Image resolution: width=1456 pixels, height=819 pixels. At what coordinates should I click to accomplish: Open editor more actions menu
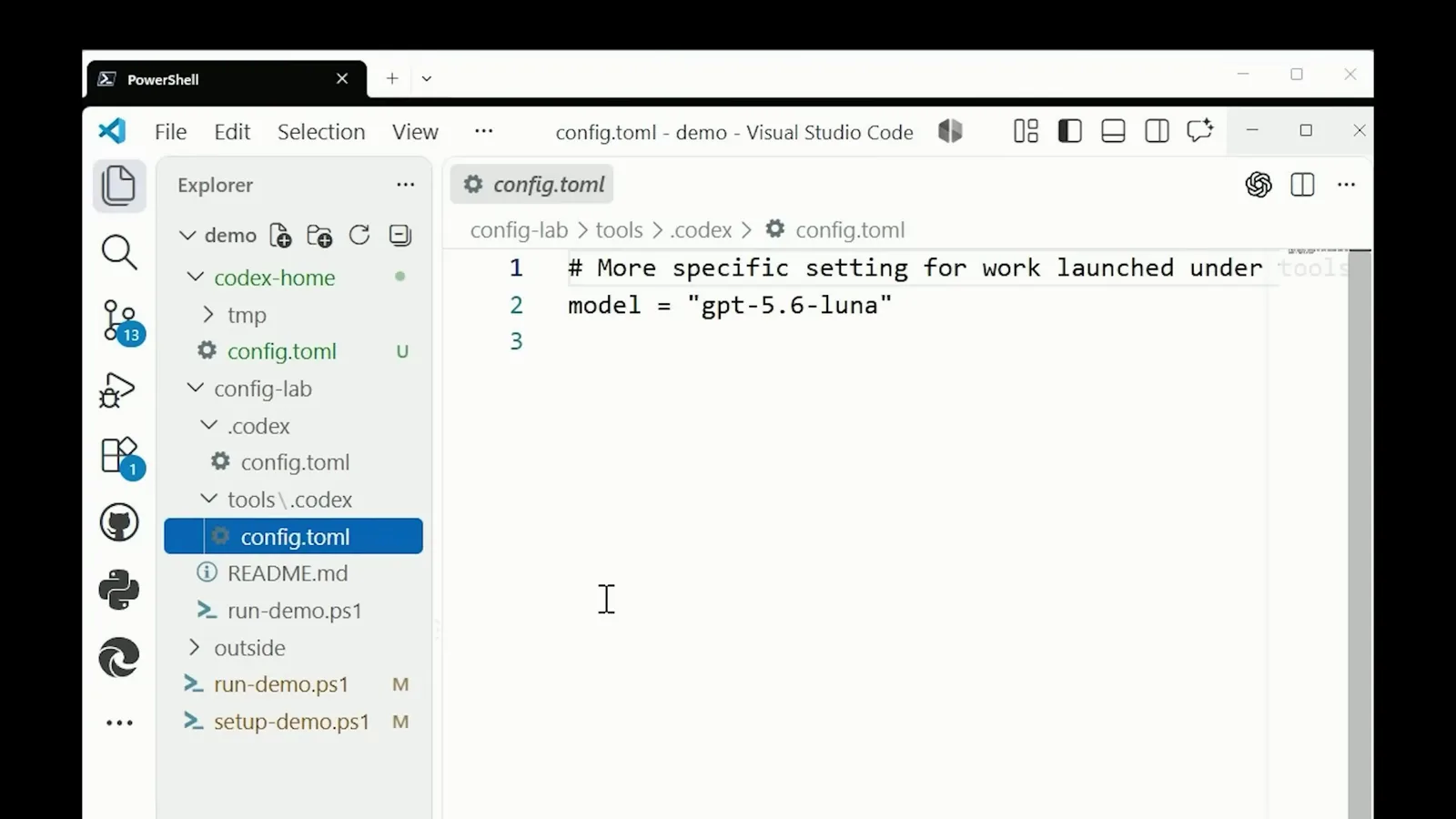click(x=1346, y=185)
